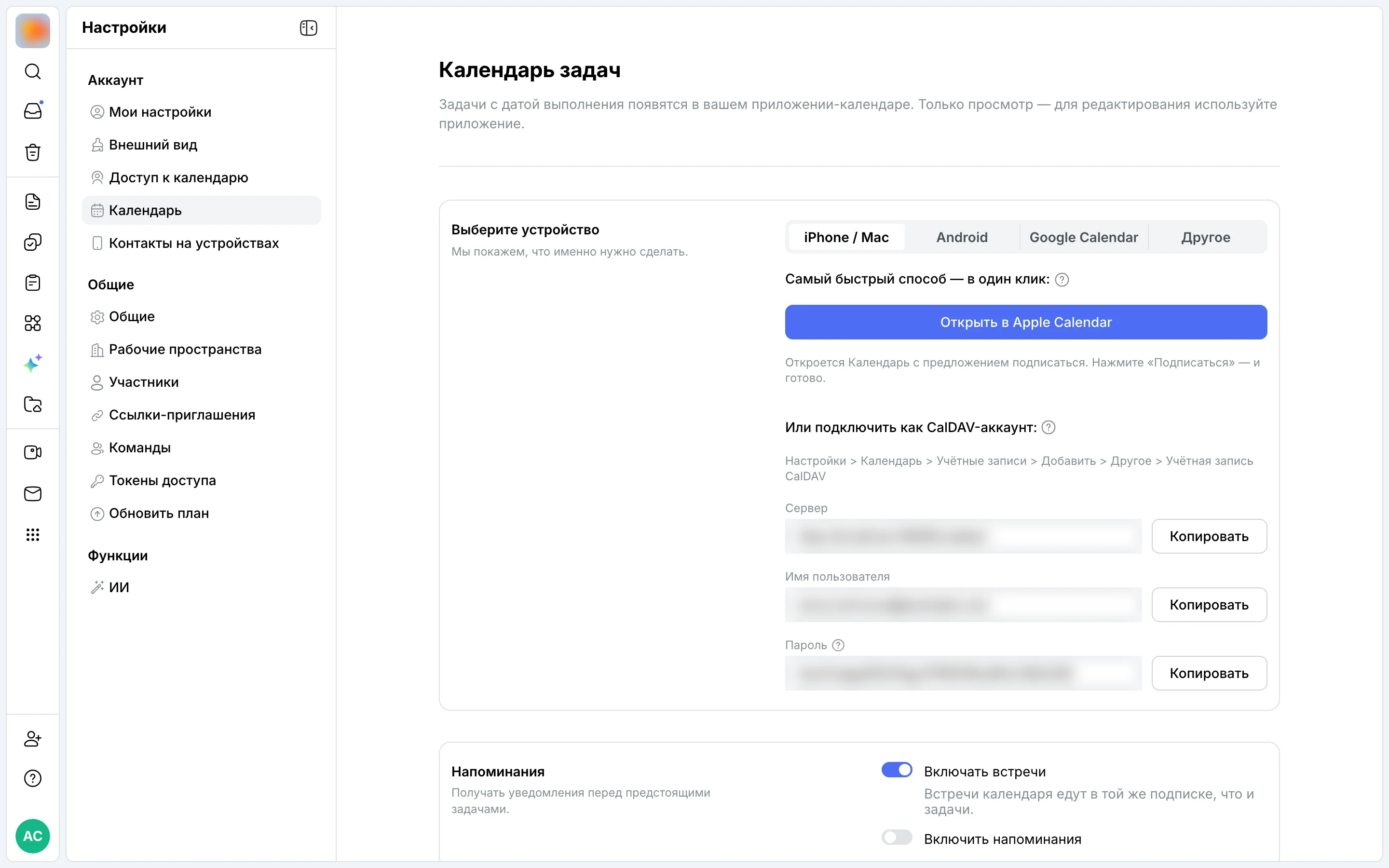Viewport: 1389px width, 868px height.
Task: Click Открыть в Apple Calendar button
Action: click(x=1026, y=322)
